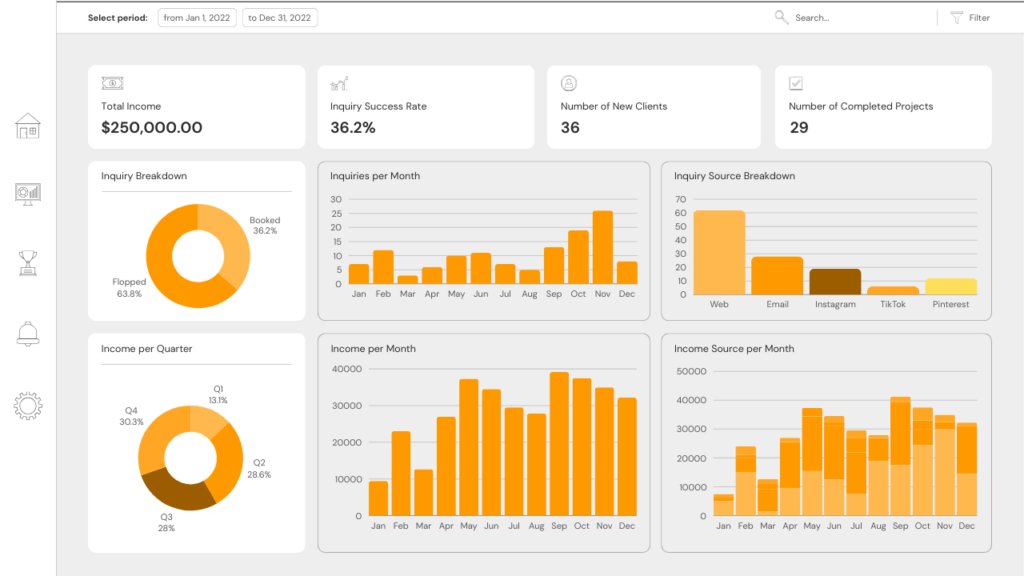The width and height of the screenshot is (1024, 576).
Task: Click the search magnifying glass icon
Action: 781,17
